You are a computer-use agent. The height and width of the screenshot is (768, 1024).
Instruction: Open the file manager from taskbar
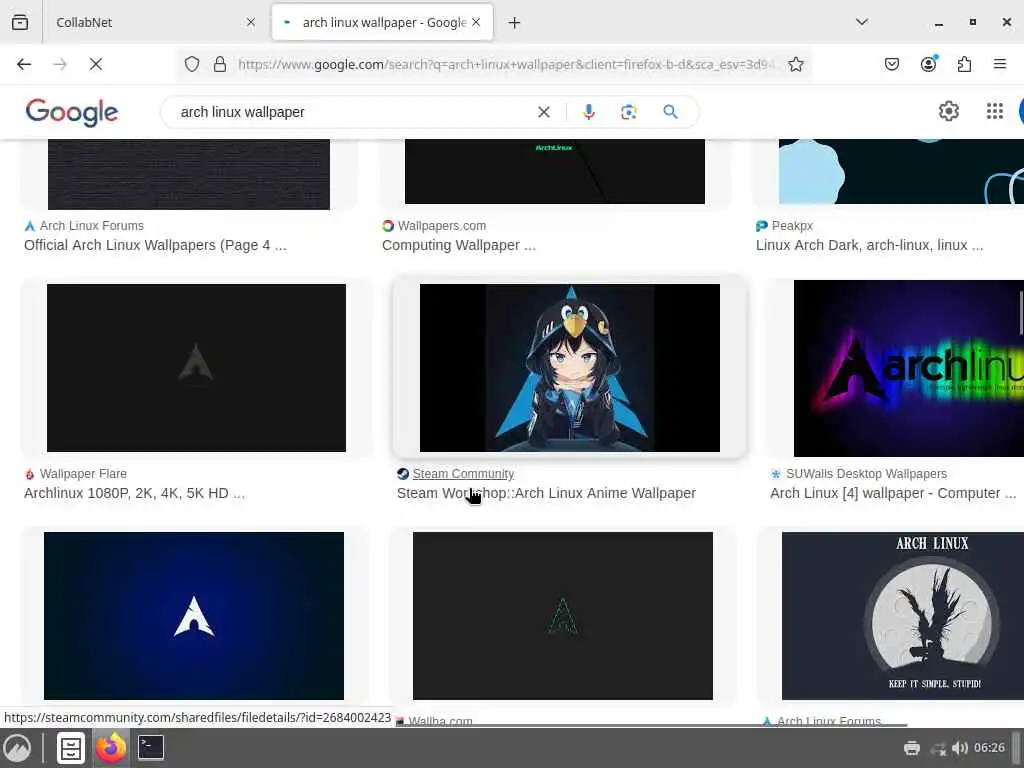(71, 748)
